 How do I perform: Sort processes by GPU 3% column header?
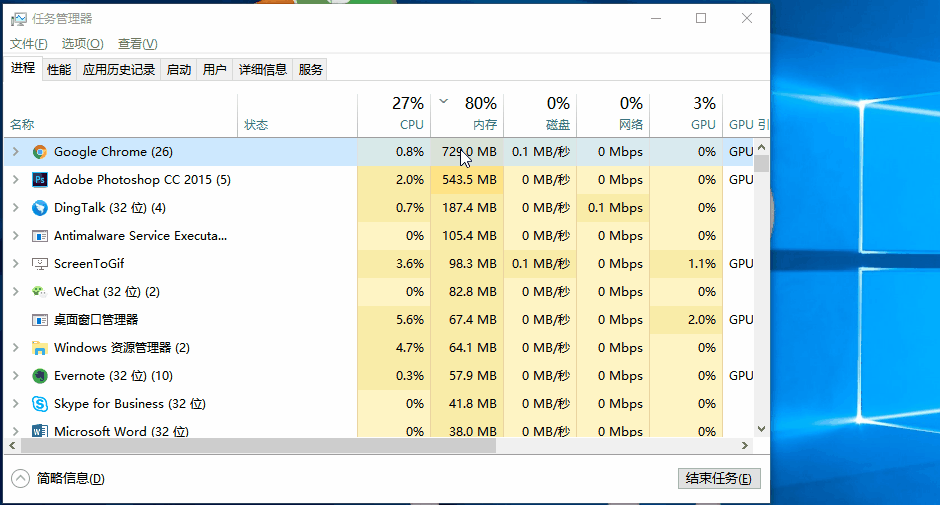pyautogui.click(x=687, y=115)
